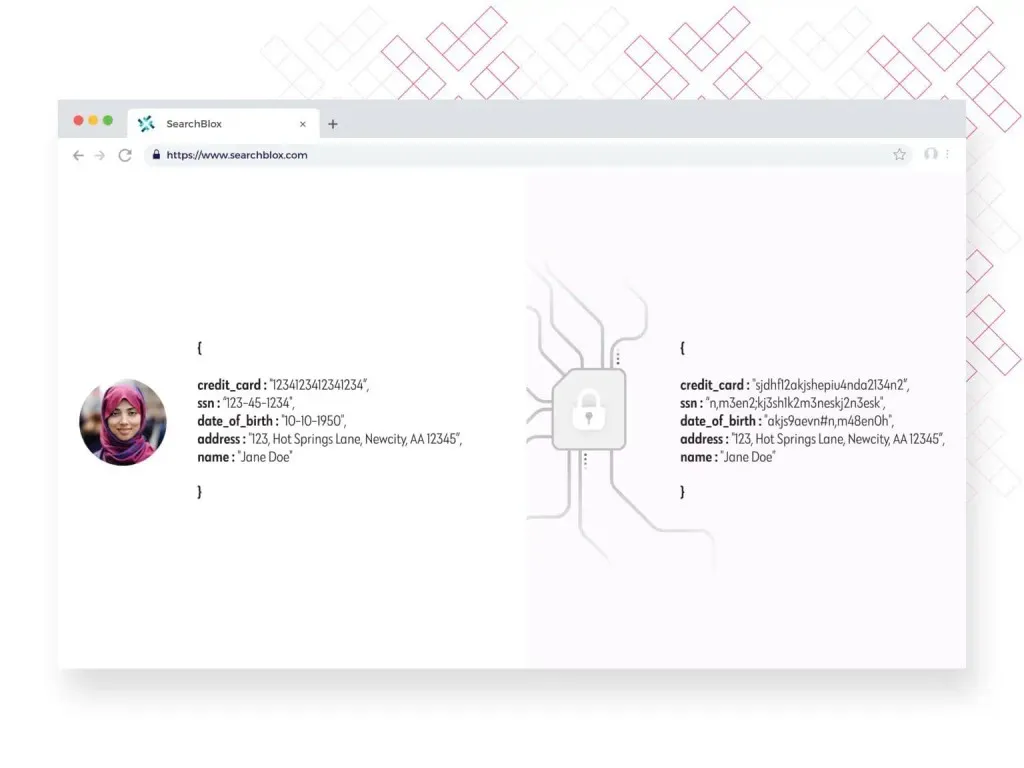Click the right-side name "Jane Doe"
The height and width of the screenshot is (768, 1024).
click(747, 457)
